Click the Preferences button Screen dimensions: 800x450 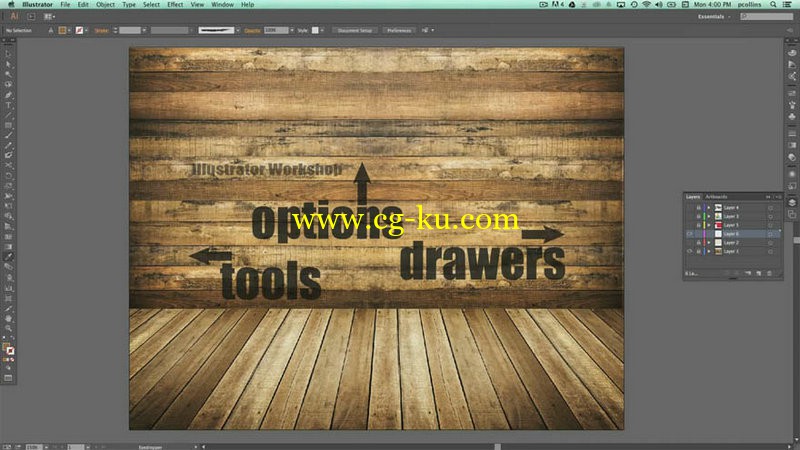[399, 30]
